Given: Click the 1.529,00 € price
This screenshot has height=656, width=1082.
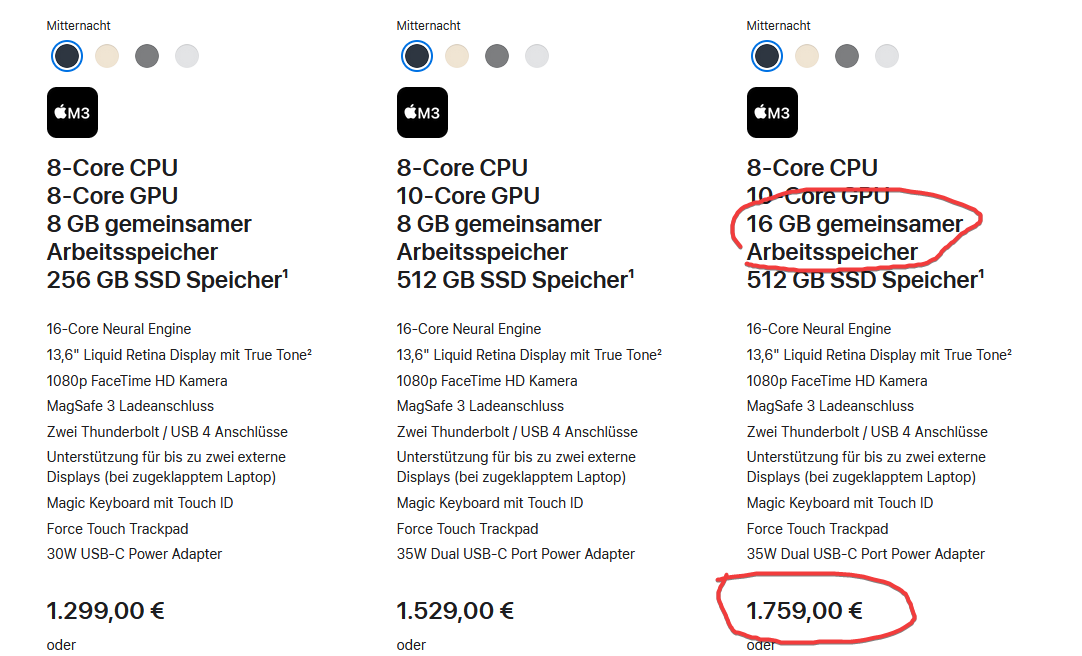Looking at the screenshot, I should (455, 610).
